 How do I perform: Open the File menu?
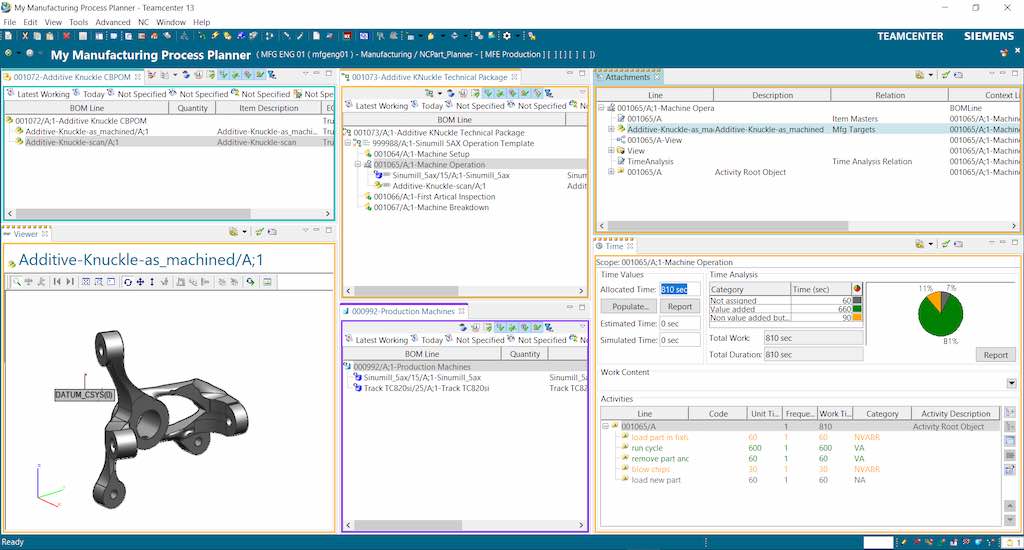(10, 22)
